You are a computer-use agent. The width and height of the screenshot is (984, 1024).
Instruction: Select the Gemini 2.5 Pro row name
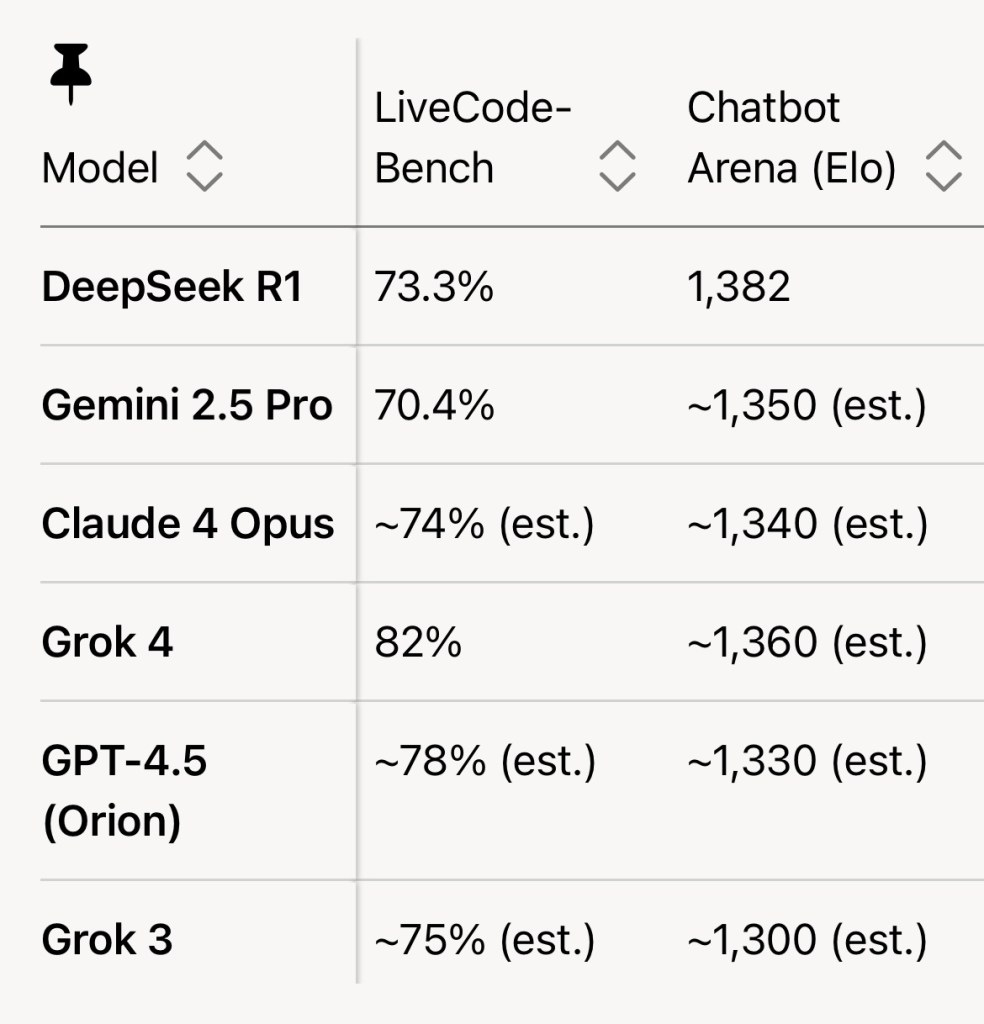click(x=187, y=405)
